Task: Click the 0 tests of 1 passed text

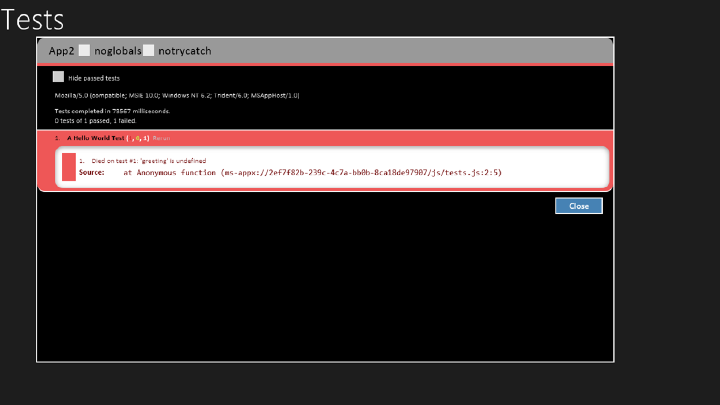Action: tap(96, 121)
